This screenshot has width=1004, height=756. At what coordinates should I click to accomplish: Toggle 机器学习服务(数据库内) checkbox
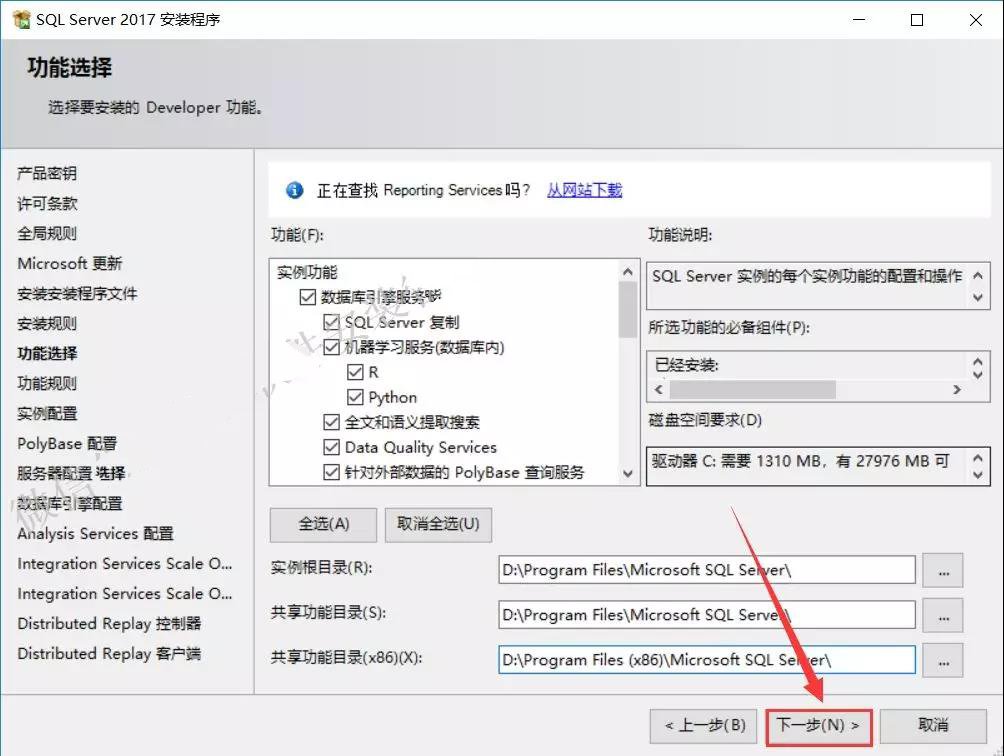coord(331,347)
